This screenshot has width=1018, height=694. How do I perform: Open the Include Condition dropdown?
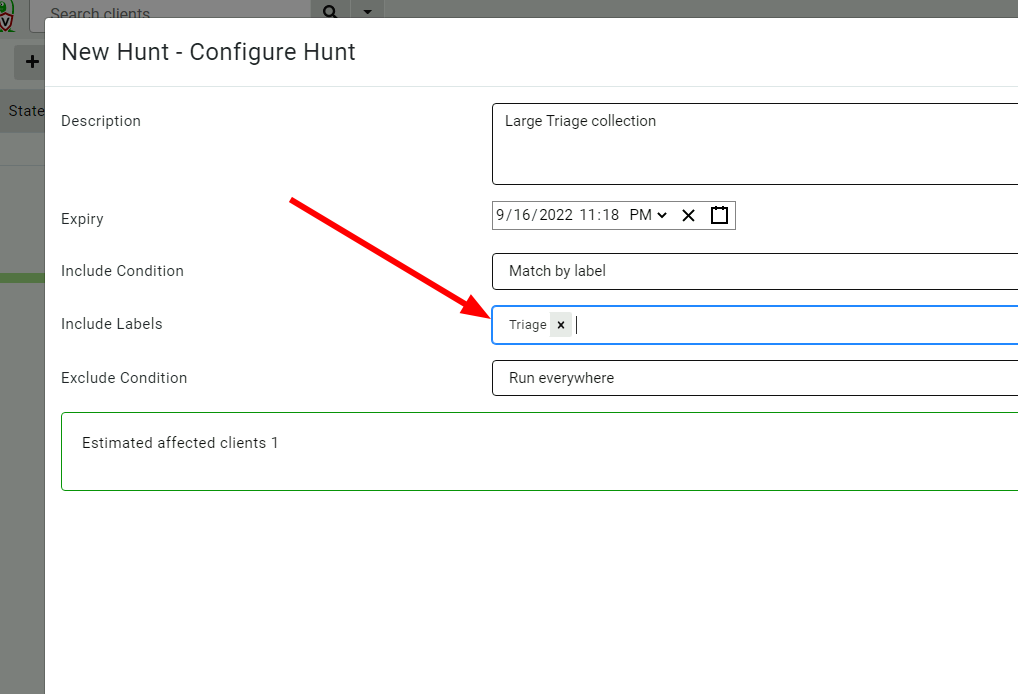pos(750,271)
